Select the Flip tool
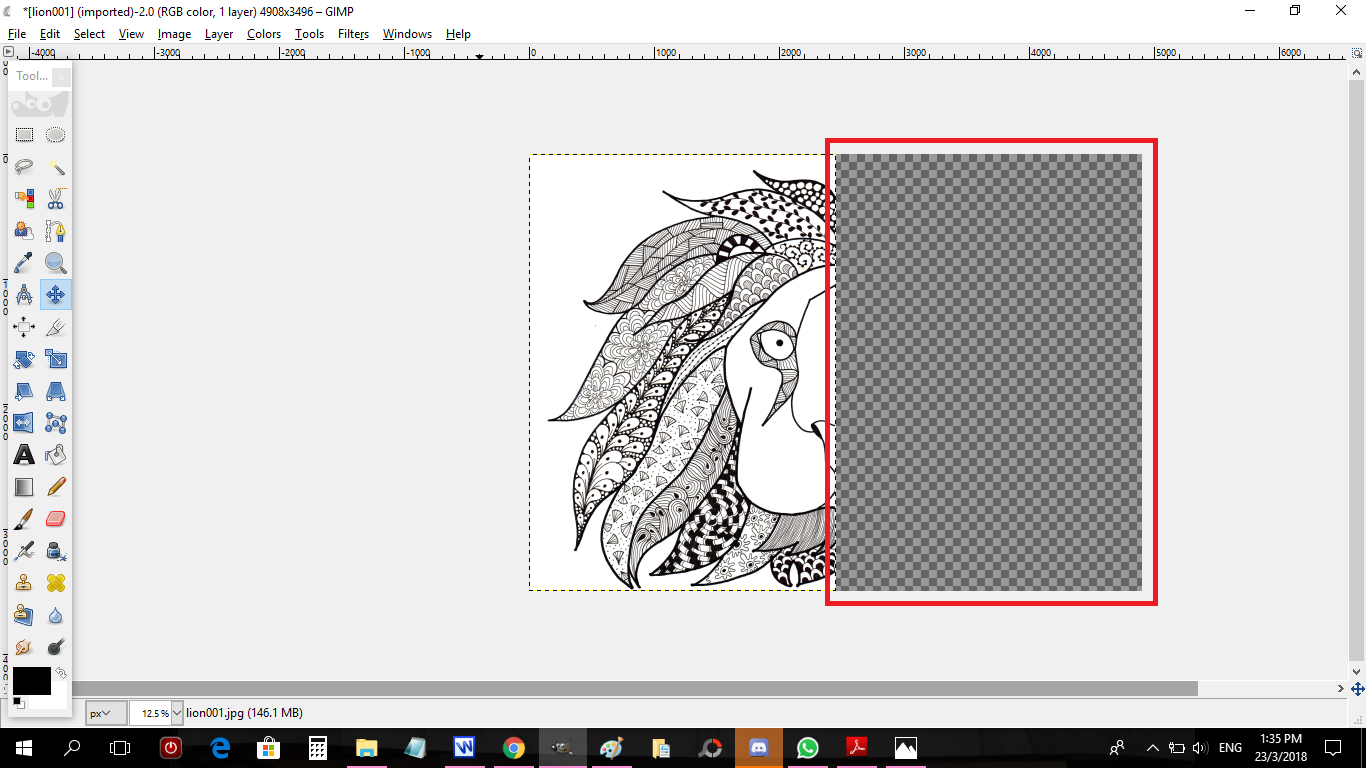Image resolution: width=1366 pixels, height=768 pixels. point(24,423)
